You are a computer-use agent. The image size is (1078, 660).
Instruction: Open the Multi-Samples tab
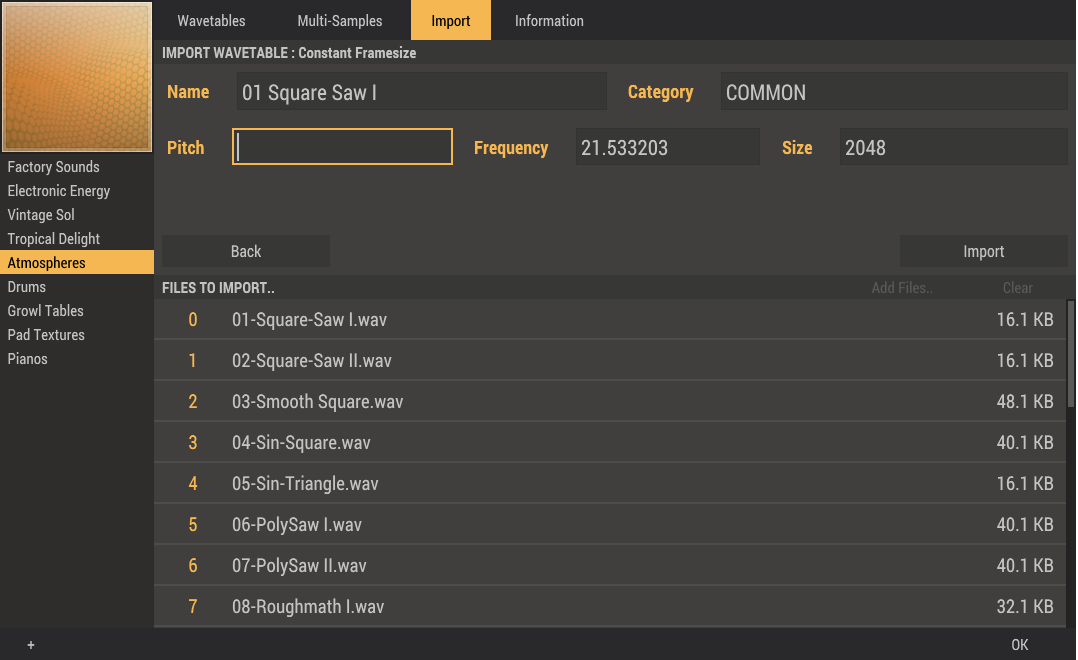pos(340,21)
